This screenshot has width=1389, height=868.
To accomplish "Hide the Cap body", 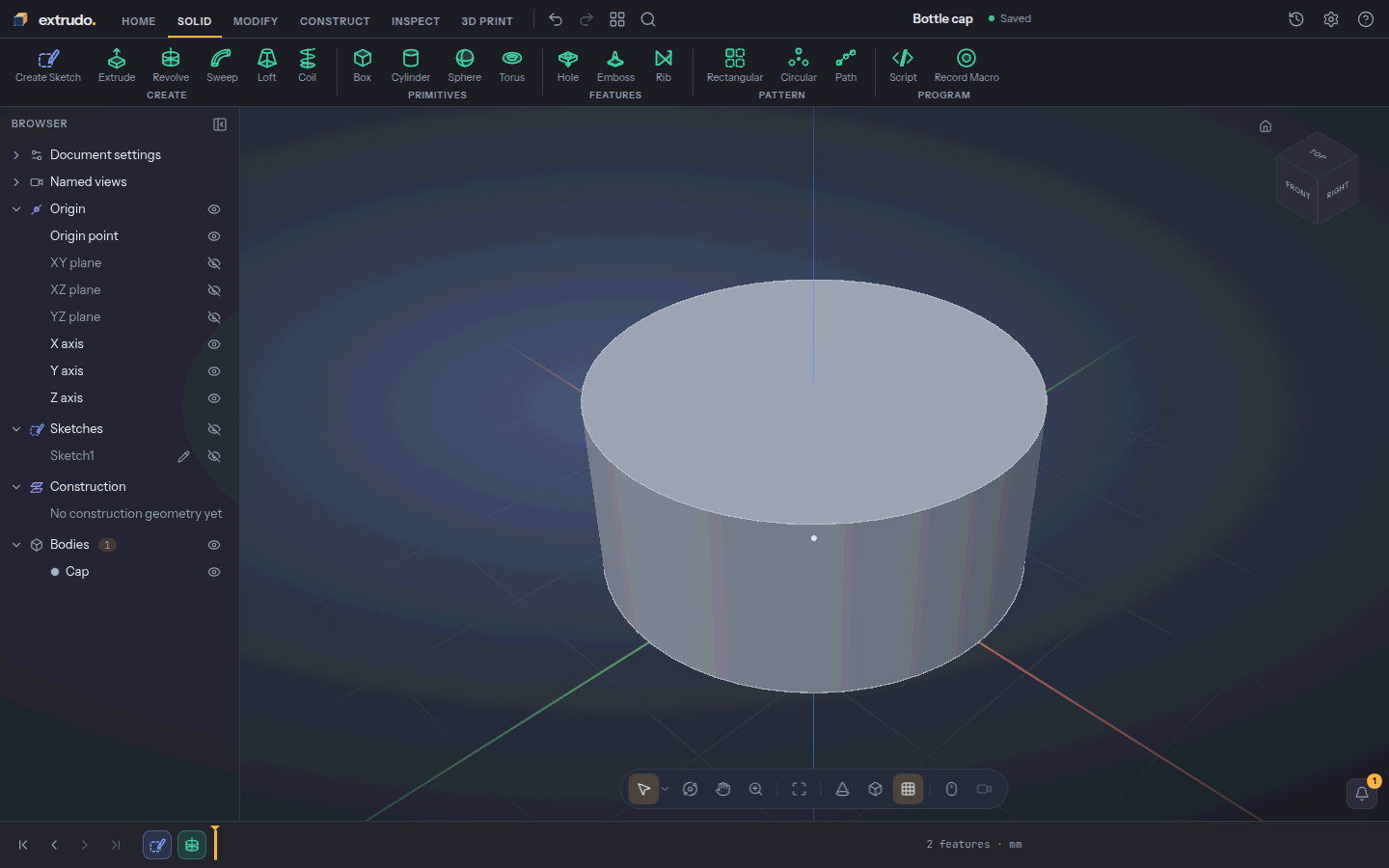I will (214, 572).
